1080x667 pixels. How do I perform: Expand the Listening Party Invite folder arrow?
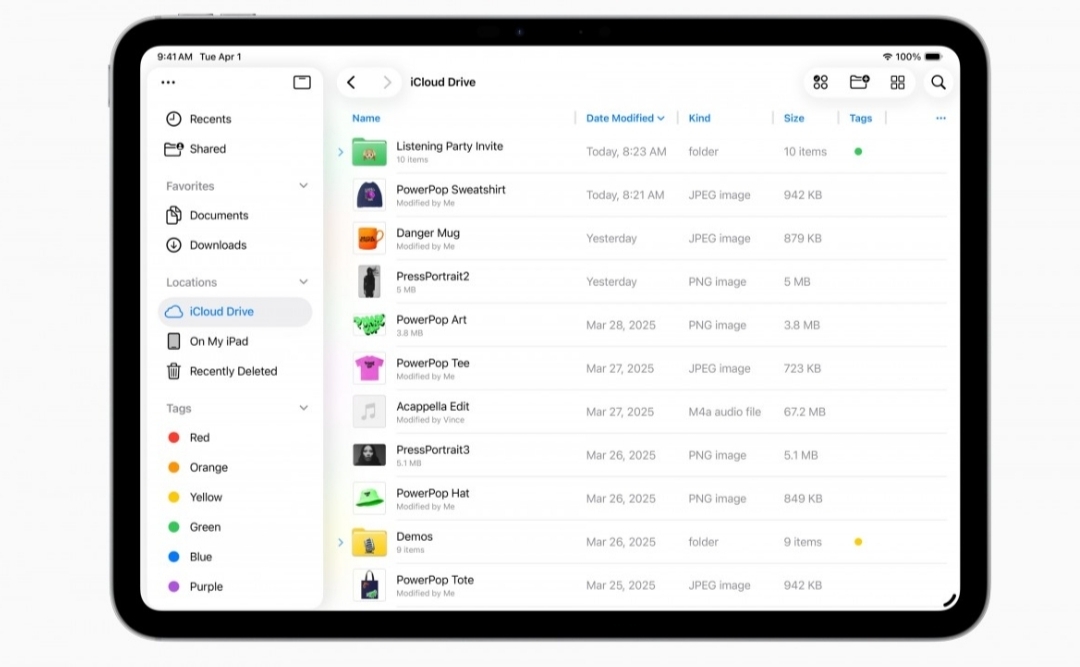click(x=340, y=152)
